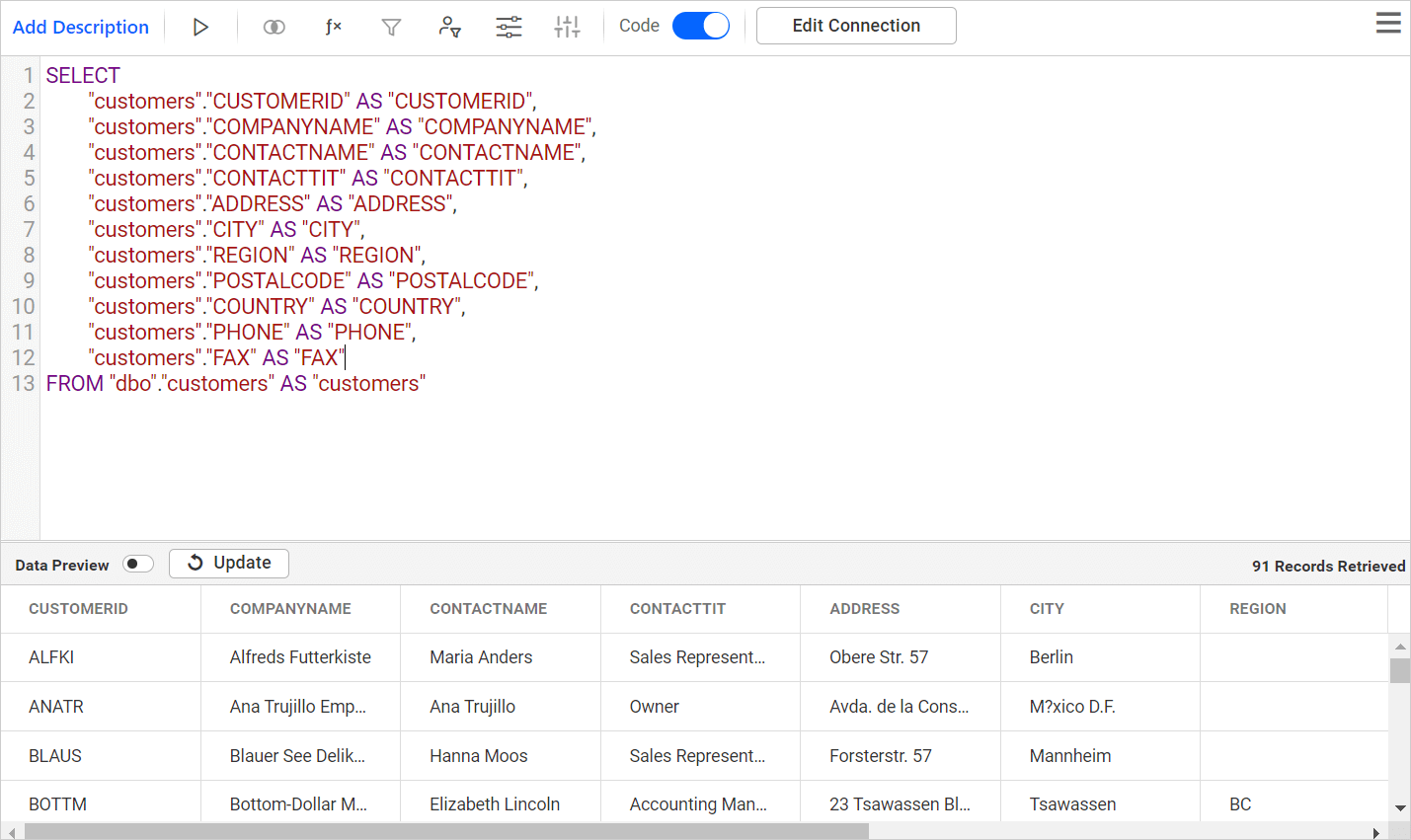
Task: Select the Maria Anders cell
Action: 501,657
